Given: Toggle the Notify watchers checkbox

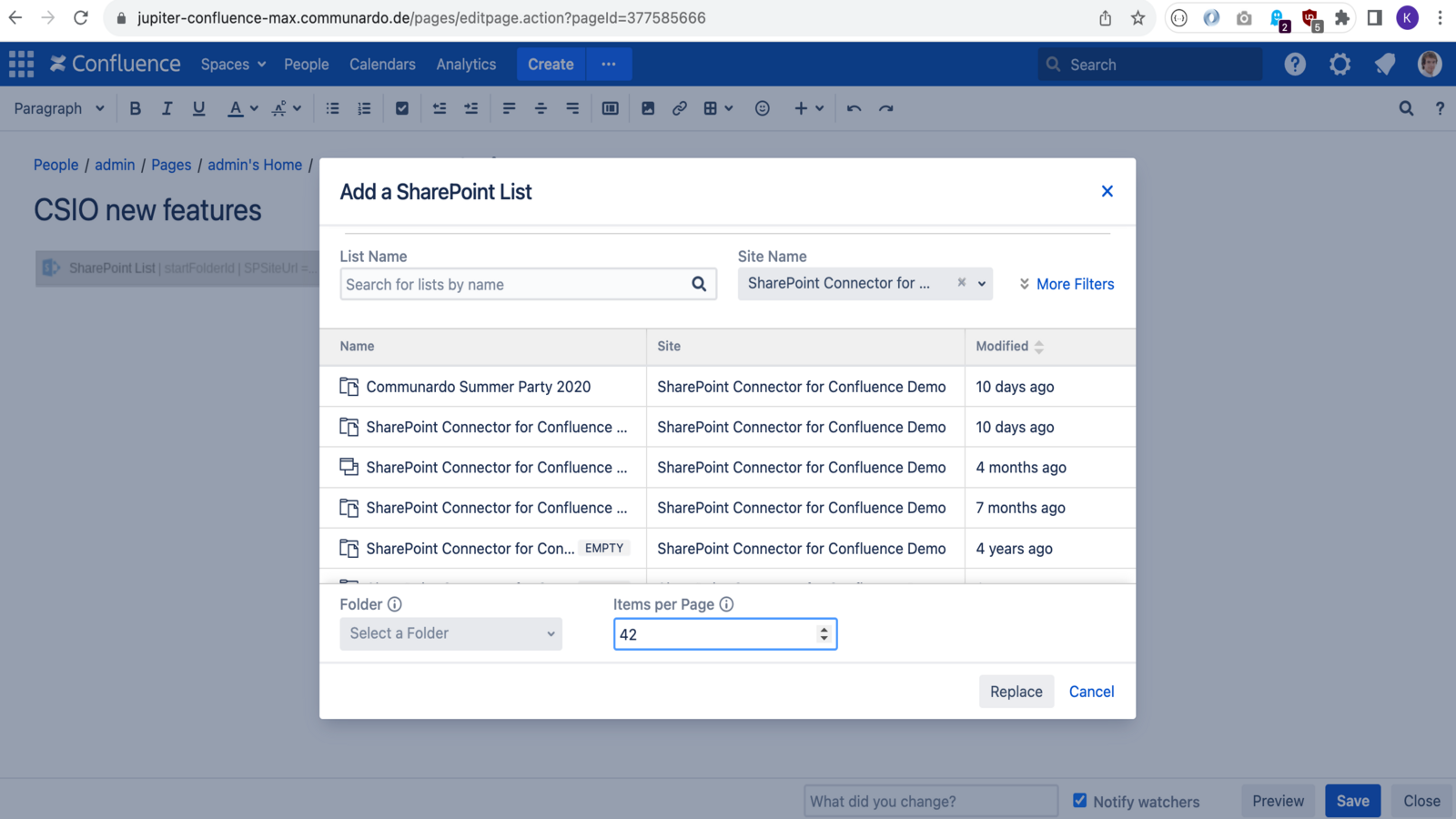Looking at the screenshot, I should [1079, 801].
